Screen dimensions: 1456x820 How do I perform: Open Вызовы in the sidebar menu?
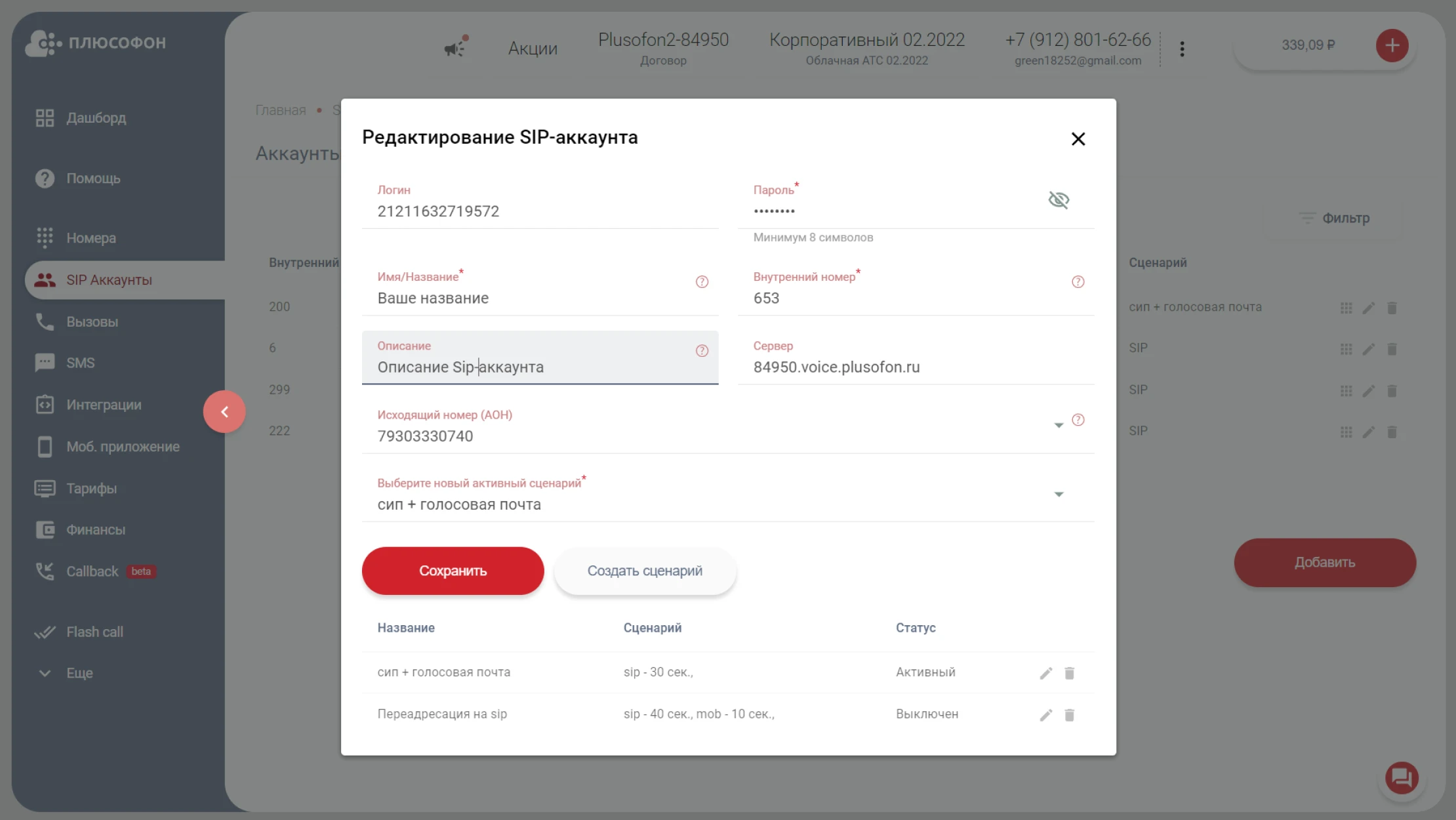(92, 322)
